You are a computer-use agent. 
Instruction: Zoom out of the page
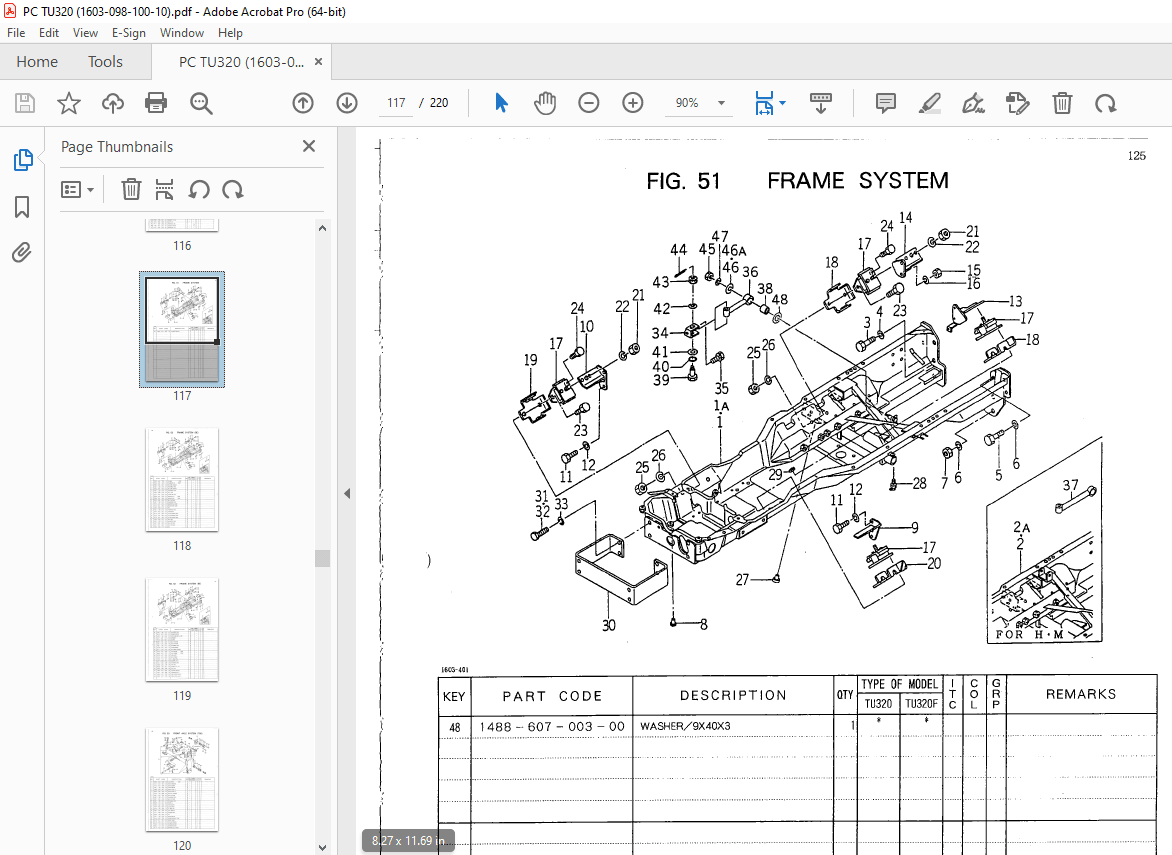tap(588, 102)
